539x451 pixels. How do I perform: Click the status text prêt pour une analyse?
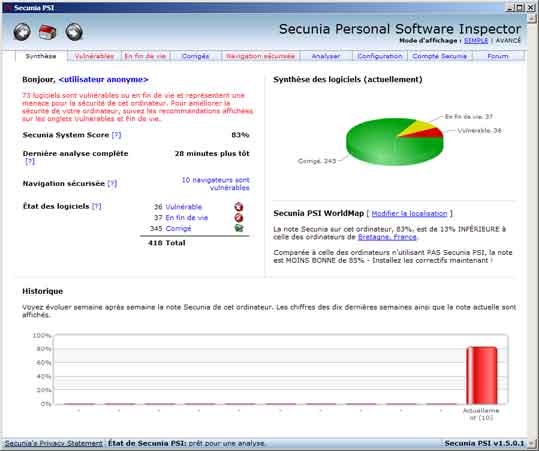pyautogui.click(x=227, y=443)
